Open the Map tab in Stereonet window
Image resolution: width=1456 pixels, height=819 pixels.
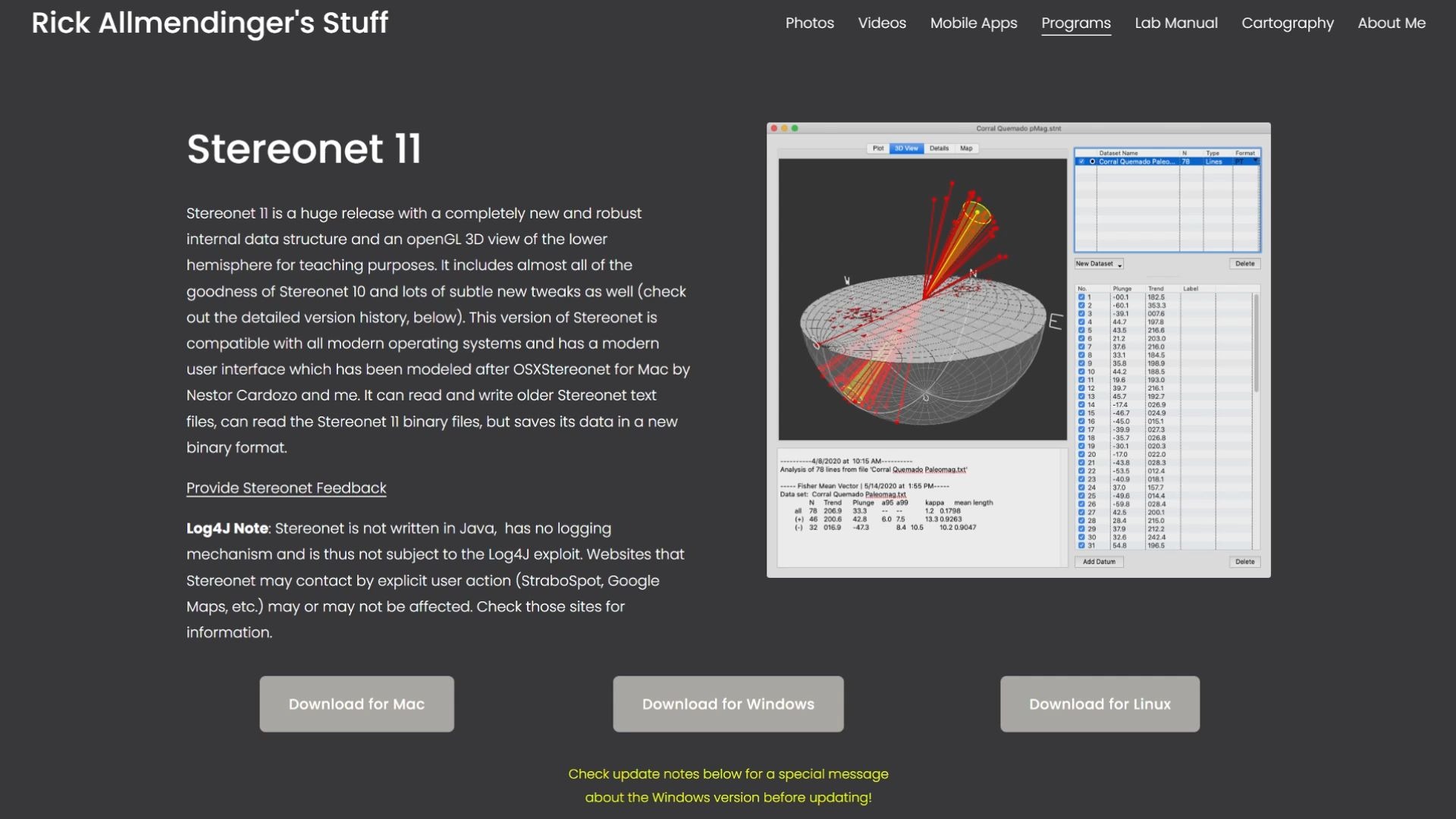[966, 149]
